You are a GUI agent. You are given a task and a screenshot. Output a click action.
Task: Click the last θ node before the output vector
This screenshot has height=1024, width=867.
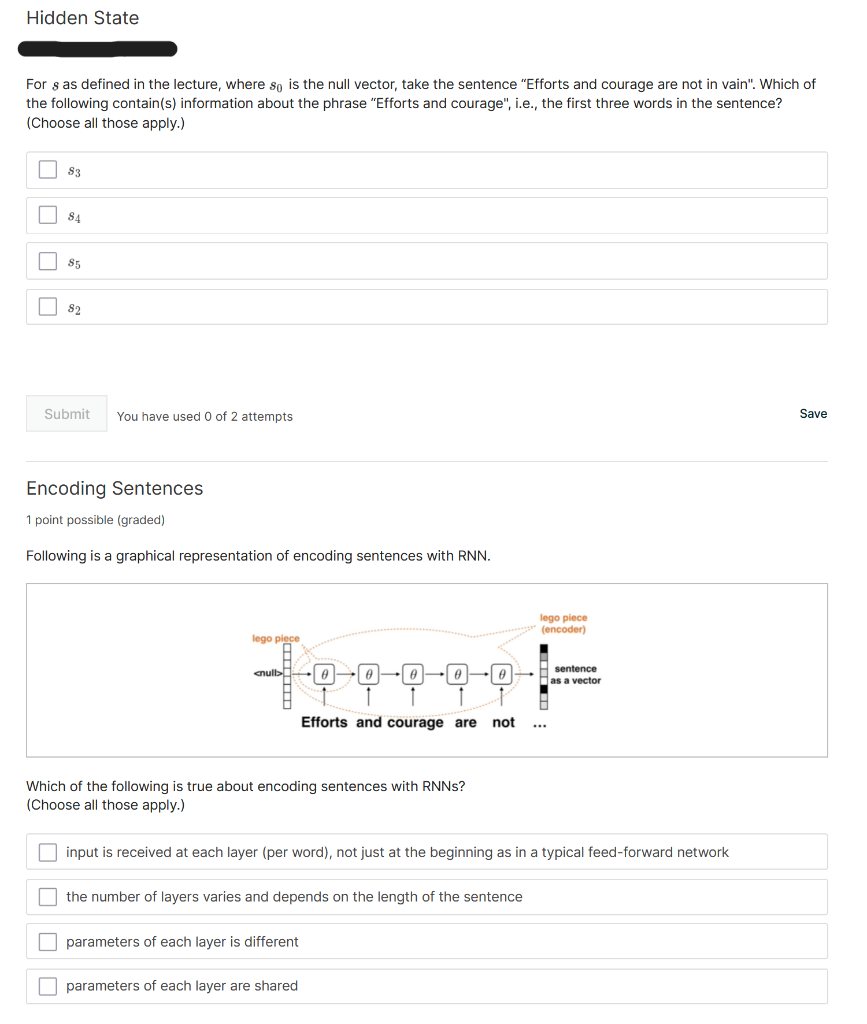coord(501,674)
